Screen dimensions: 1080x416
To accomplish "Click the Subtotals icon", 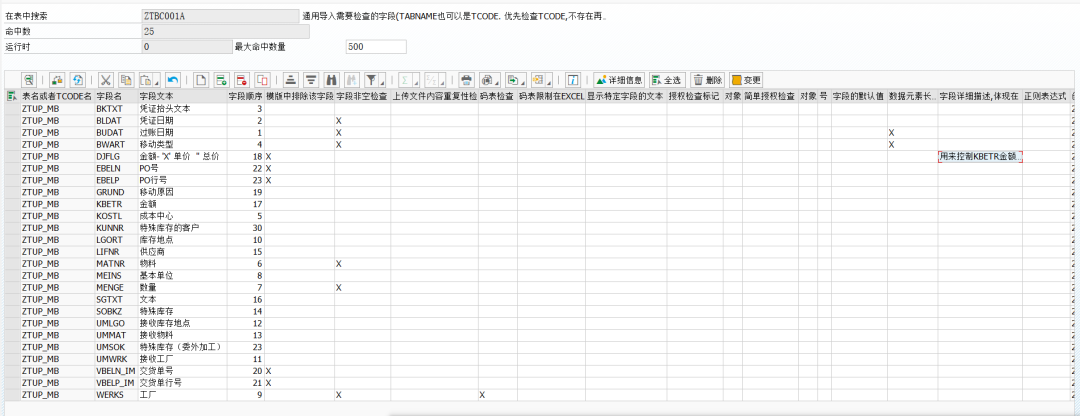I will tap(435, 79).
